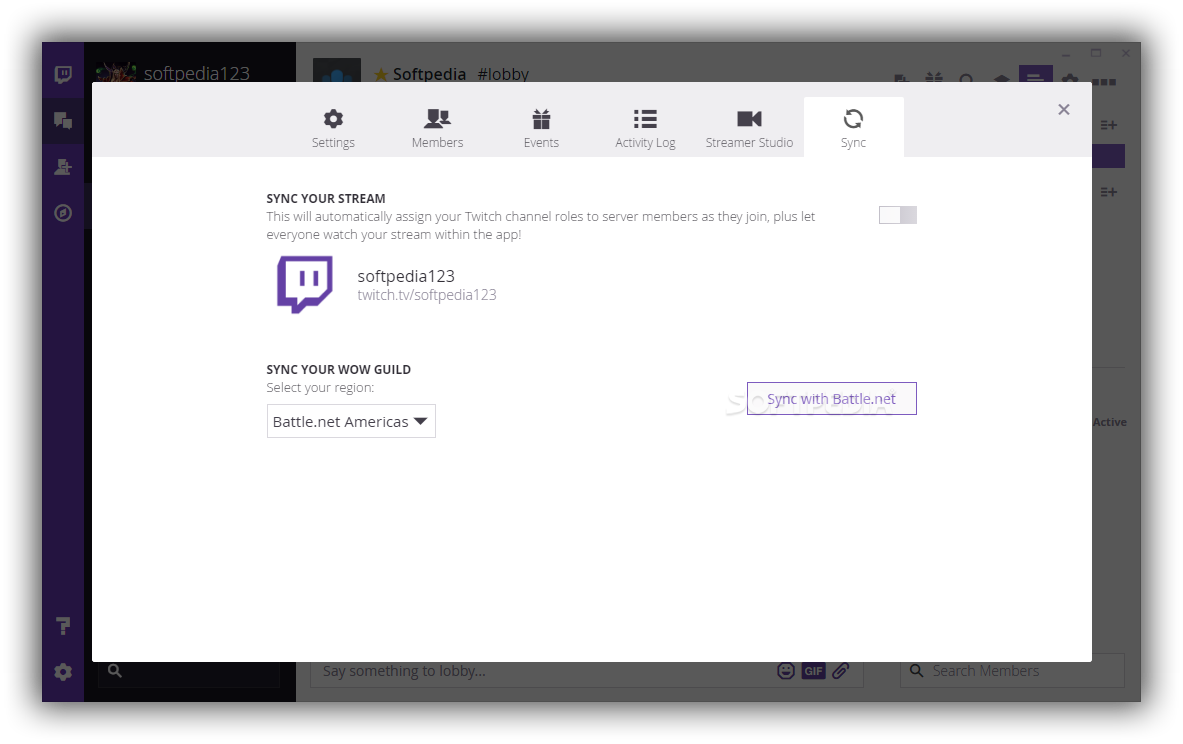Click the Sync Your WoW Guild heading
Image resolution: width=1183 pixels, height=744 pixels.
[339, 369]
